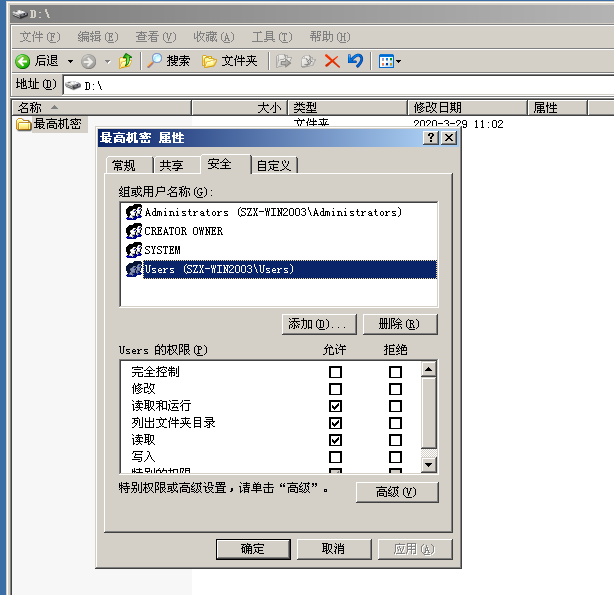
Task: Open the 文件(F) menu
Action: 40,37
